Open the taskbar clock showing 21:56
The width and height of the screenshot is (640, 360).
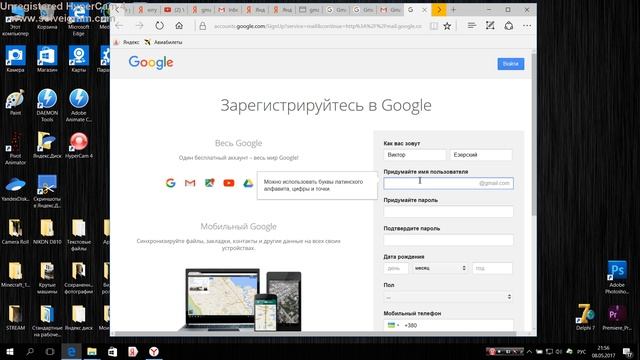click(603, 351)
